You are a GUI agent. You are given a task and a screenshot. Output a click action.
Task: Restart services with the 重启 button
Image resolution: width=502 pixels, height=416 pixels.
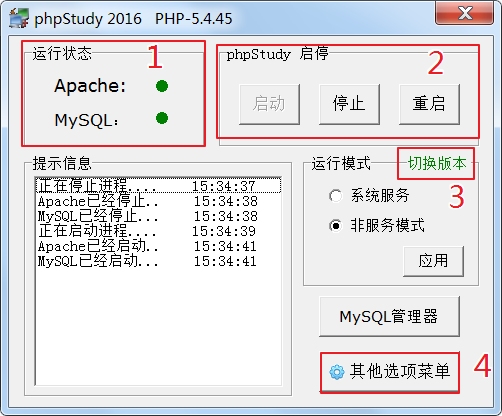[429, 104]
